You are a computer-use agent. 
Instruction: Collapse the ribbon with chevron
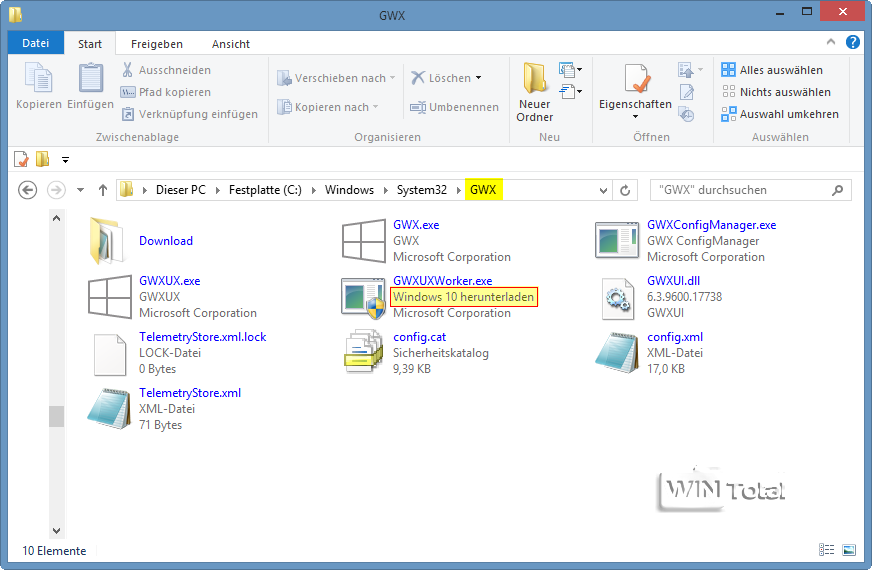(831, 42)
